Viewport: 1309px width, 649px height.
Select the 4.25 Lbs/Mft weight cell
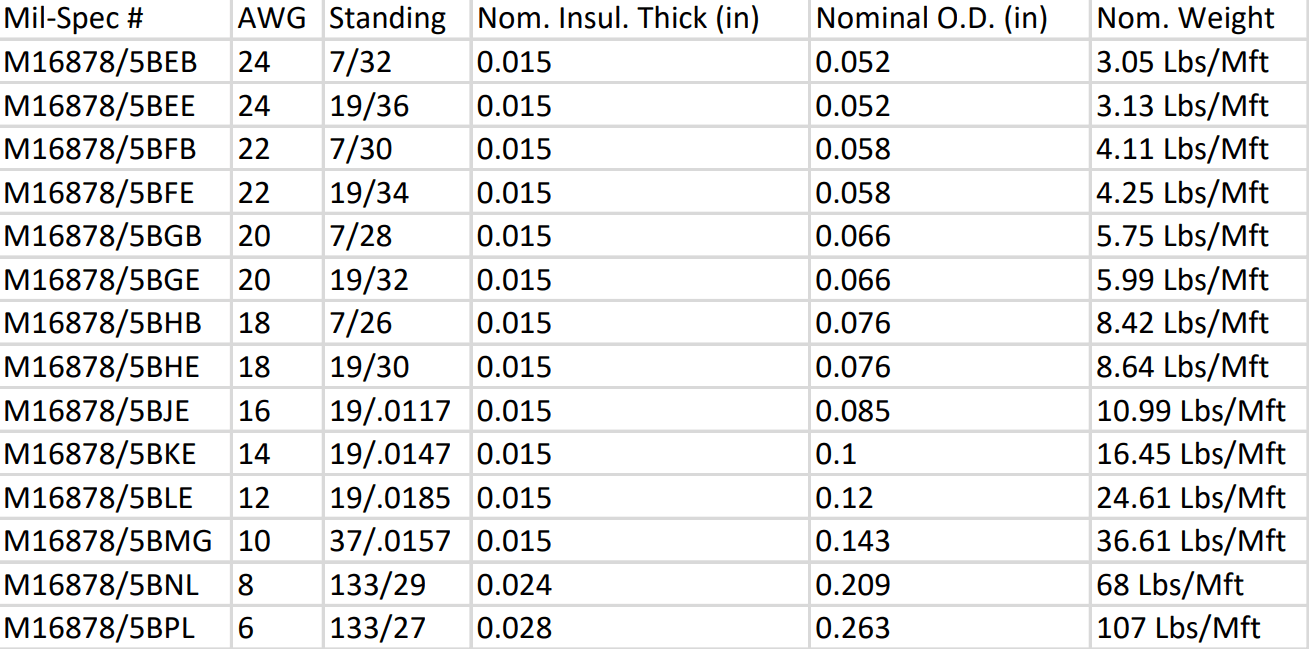(x=1200, y=192)
